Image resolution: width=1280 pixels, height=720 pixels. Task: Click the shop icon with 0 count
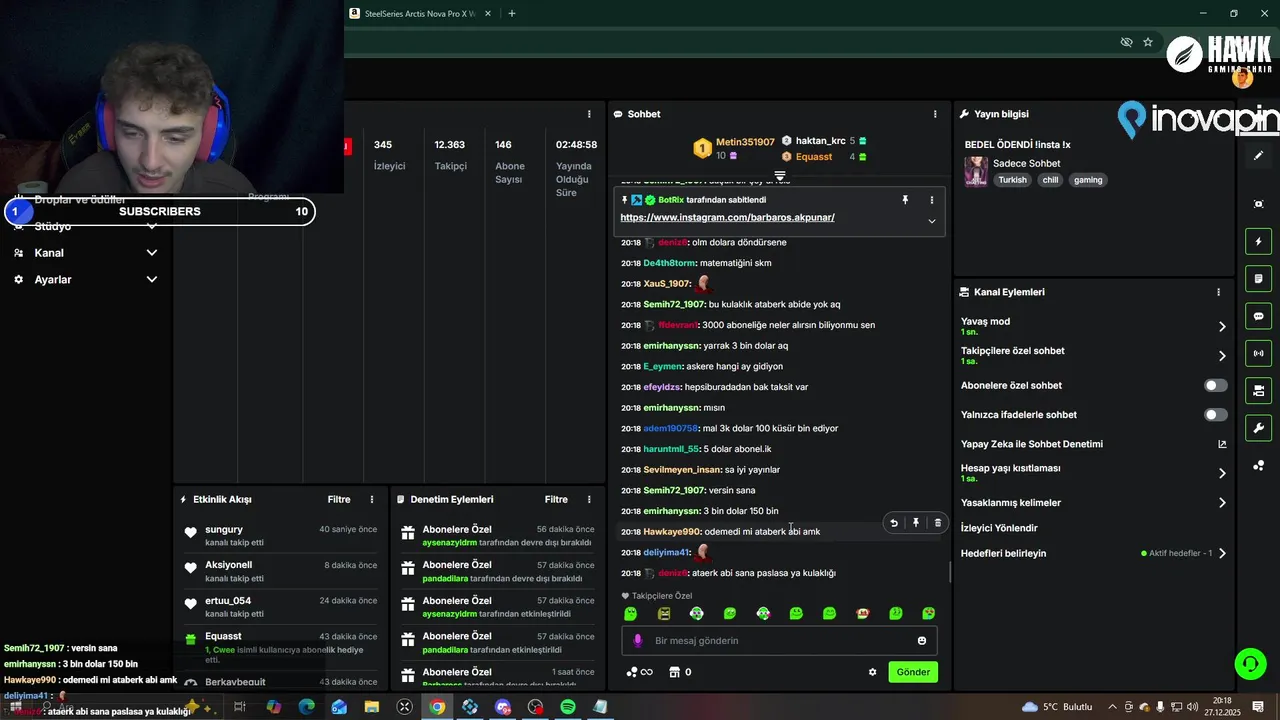[x=680, y=672]
